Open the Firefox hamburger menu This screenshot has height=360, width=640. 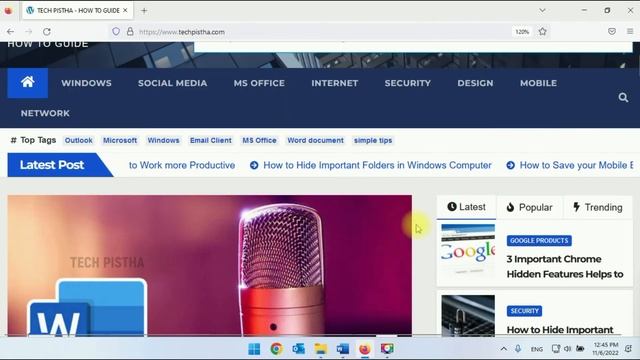click(x=630, y=31)
